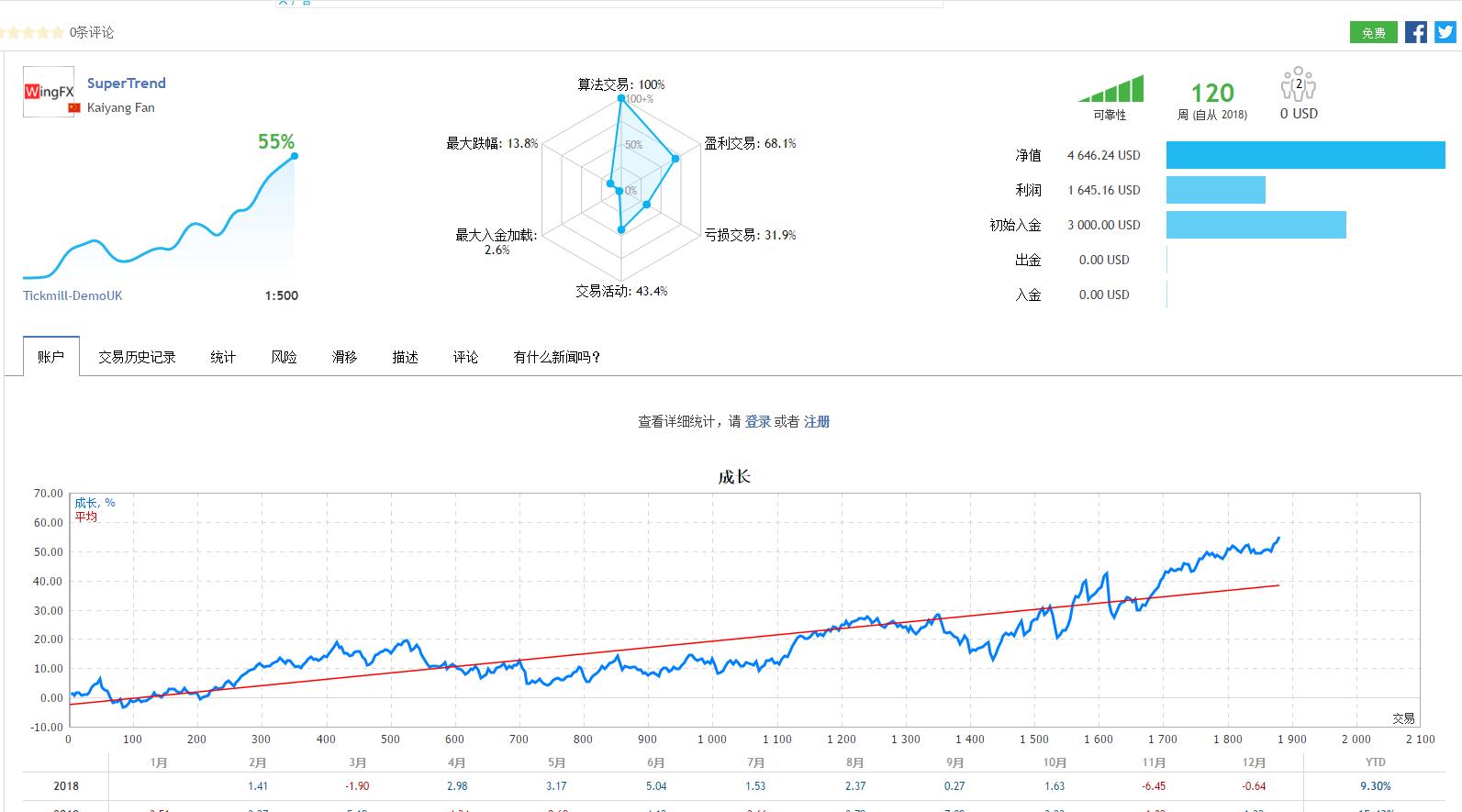Click the 2018 June 5.04 cell

pyautogui.click(x=655, y=786)
